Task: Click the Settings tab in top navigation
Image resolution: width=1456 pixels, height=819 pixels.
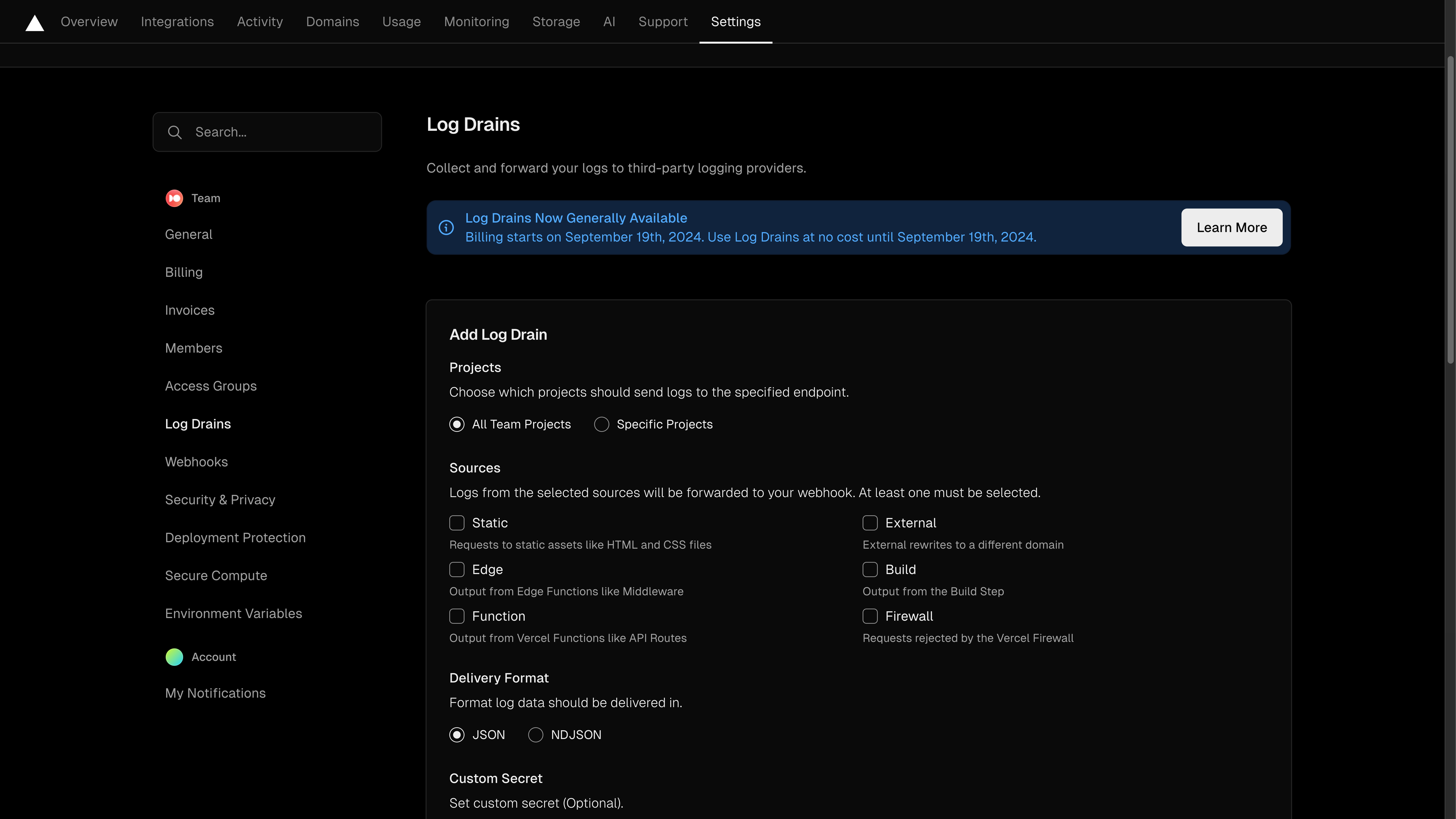Action: point(735,21)
